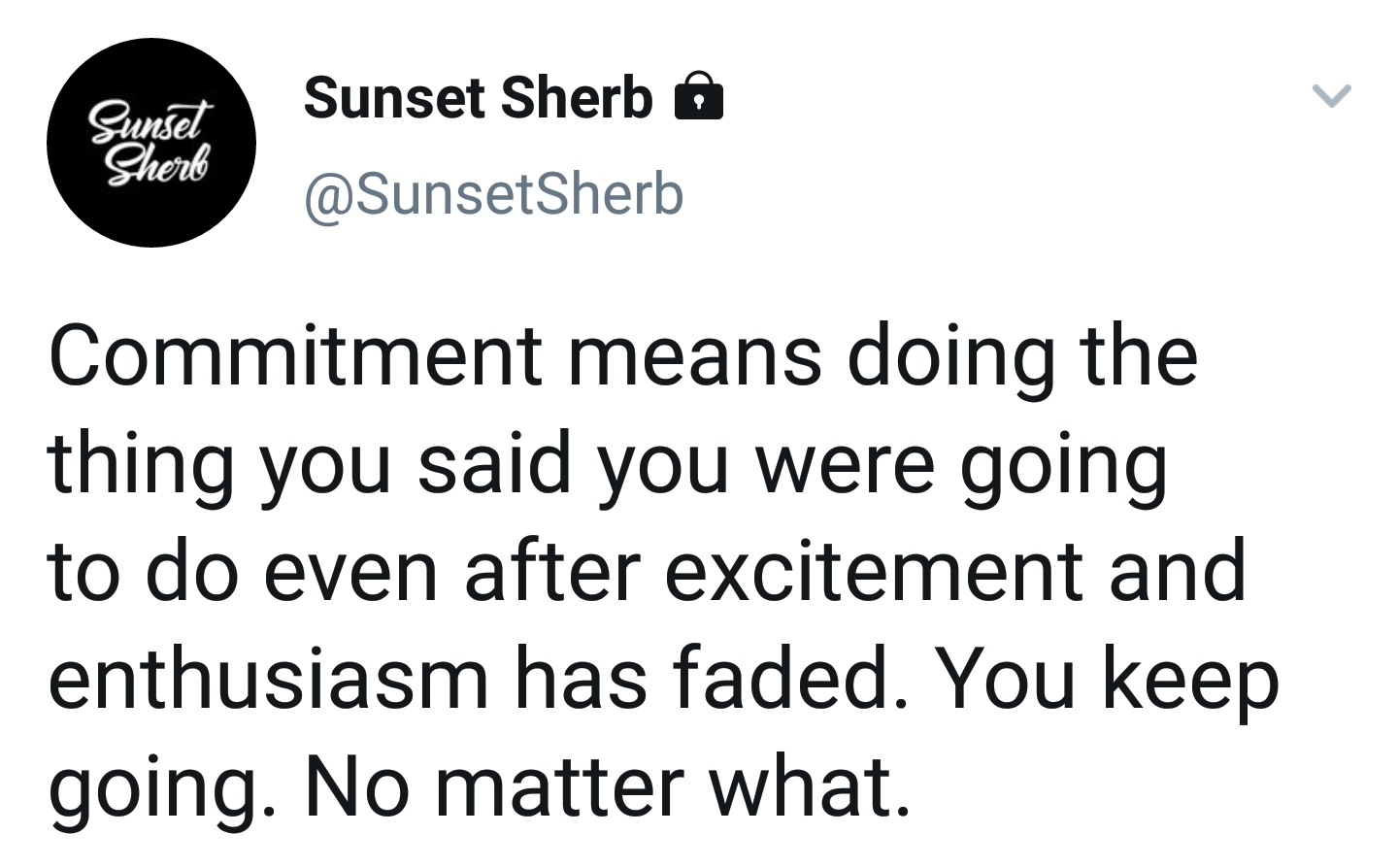Click the words 'You keep' in the tweet
Image resolution: width=1398 pixels, height=868 pixels.
[x=1108, y=682]
